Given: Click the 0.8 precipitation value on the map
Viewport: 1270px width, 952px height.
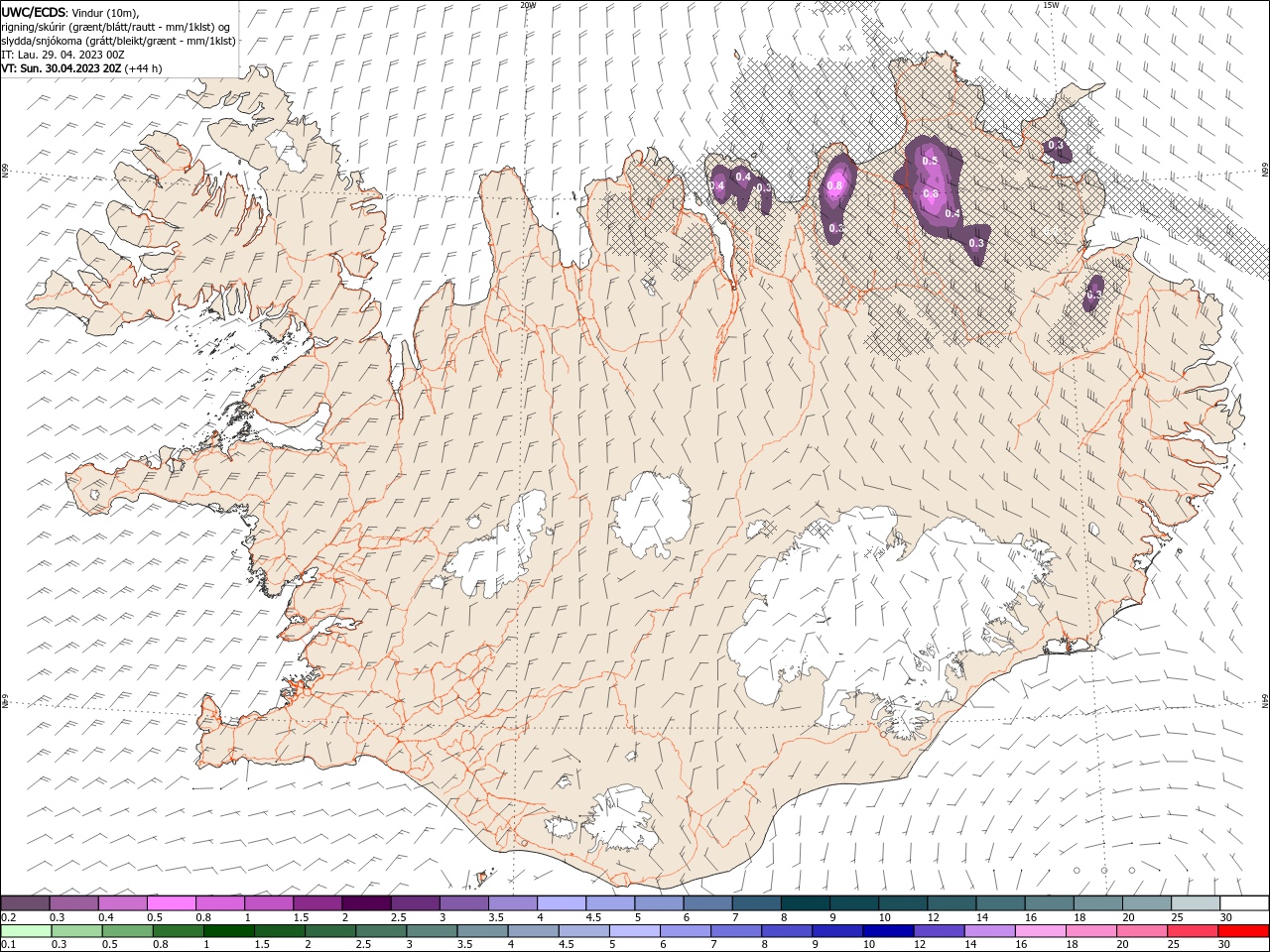Looking at the screenshot, I should 834,185.
